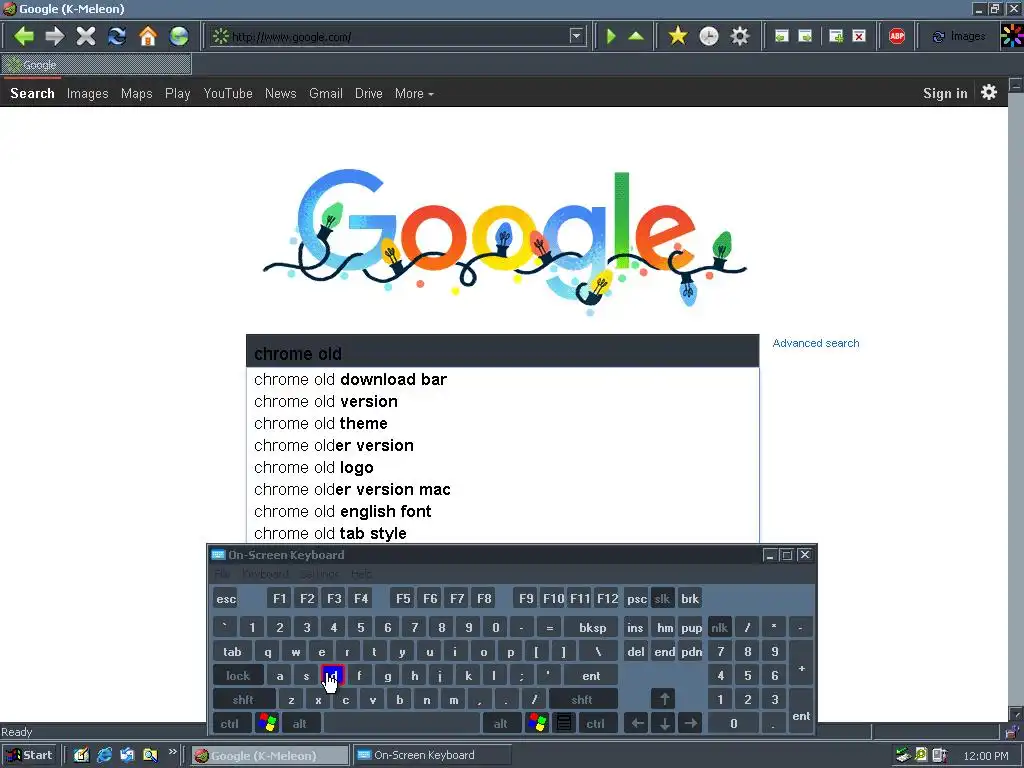
Task: Click the tab key on On-Screen Keyboard
Action: point(232,652)
